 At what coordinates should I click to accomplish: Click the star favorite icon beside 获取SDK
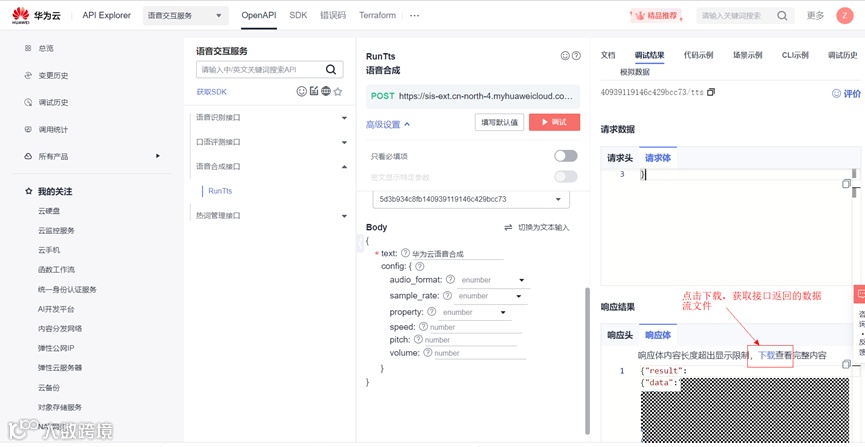tap(338, 92)
